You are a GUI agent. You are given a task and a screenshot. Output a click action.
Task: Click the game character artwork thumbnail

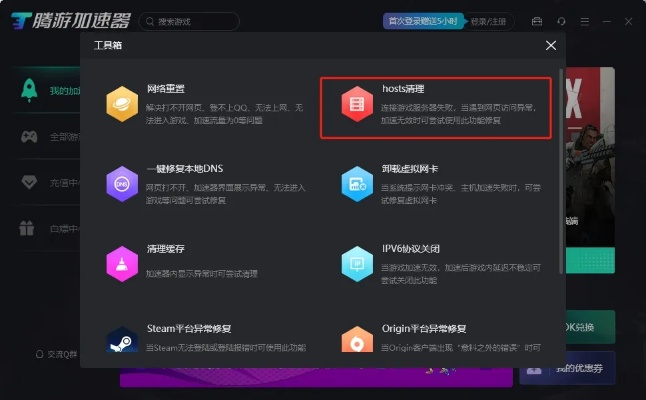coord(590,157)
